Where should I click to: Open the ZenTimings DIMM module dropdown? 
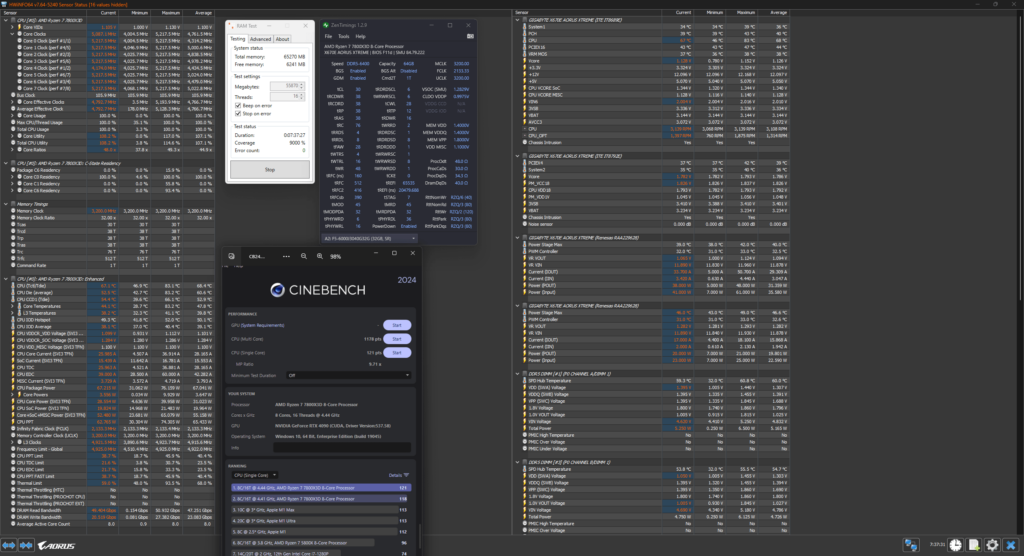(x=369, y=238)
